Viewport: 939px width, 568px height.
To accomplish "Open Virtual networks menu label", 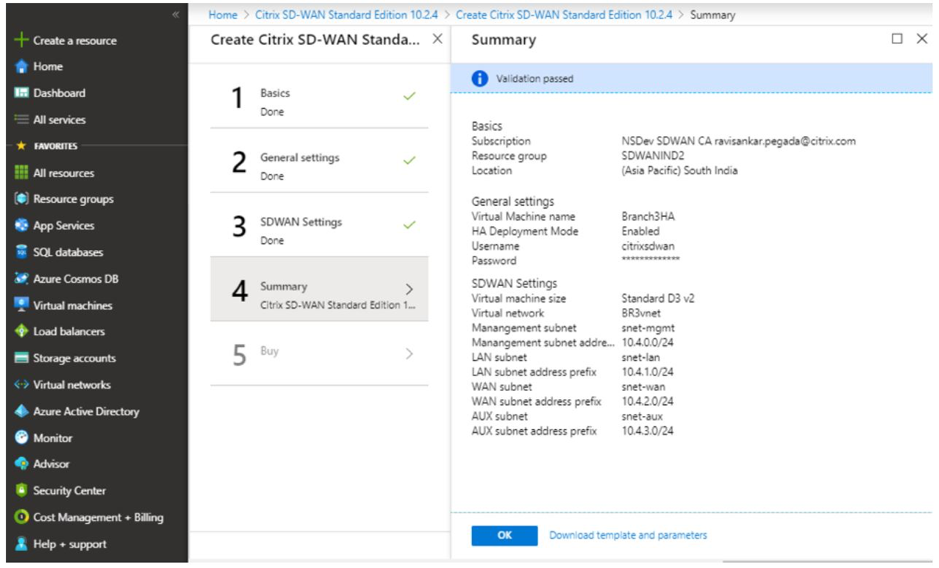I will (x=72, y=385).
